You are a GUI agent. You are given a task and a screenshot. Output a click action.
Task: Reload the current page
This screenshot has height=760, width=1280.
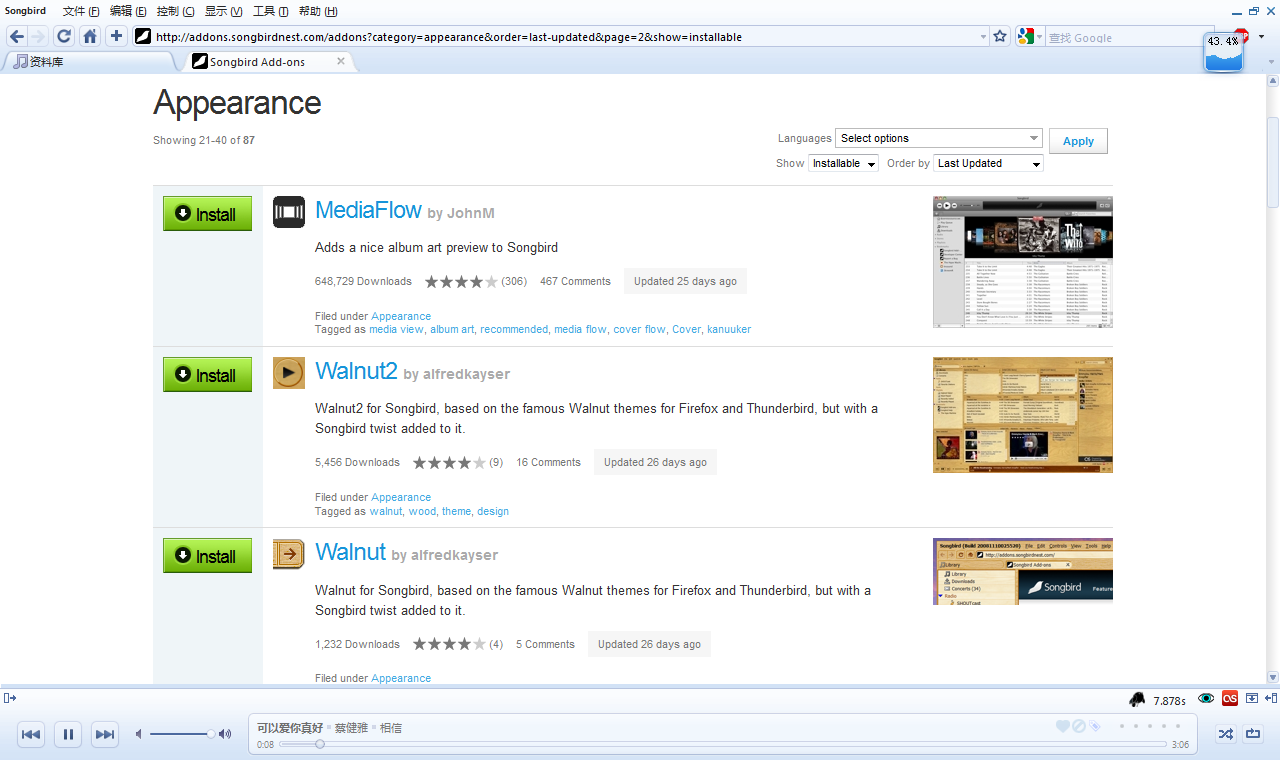click(64, 36)
